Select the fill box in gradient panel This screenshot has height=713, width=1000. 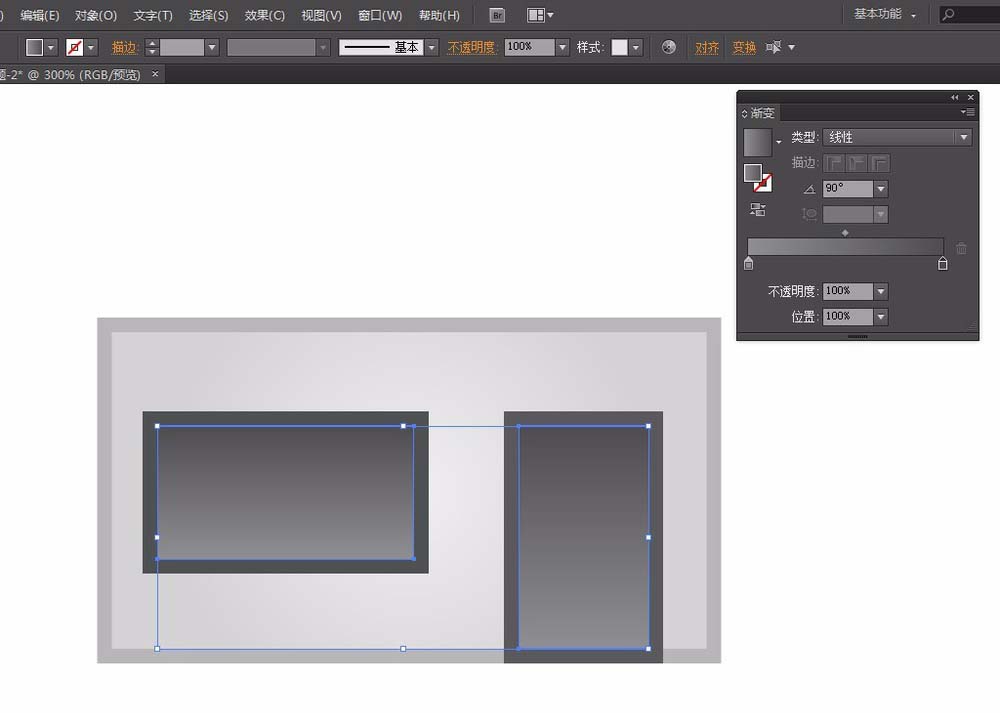point(753,173)
